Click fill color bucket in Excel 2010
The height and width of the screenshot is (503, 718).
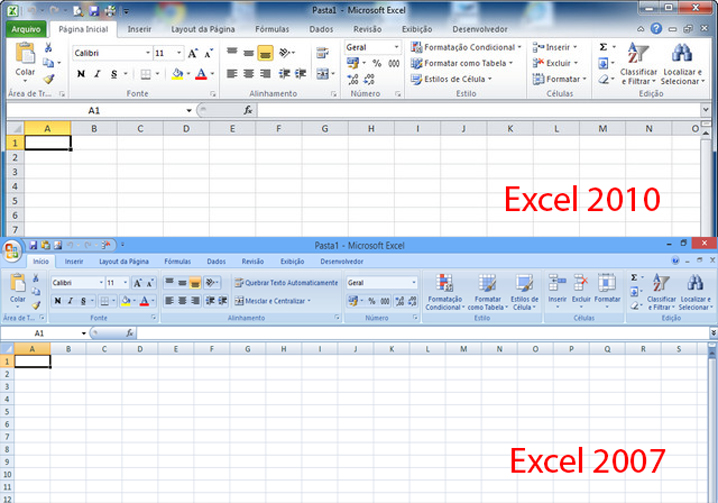point(178,74)
